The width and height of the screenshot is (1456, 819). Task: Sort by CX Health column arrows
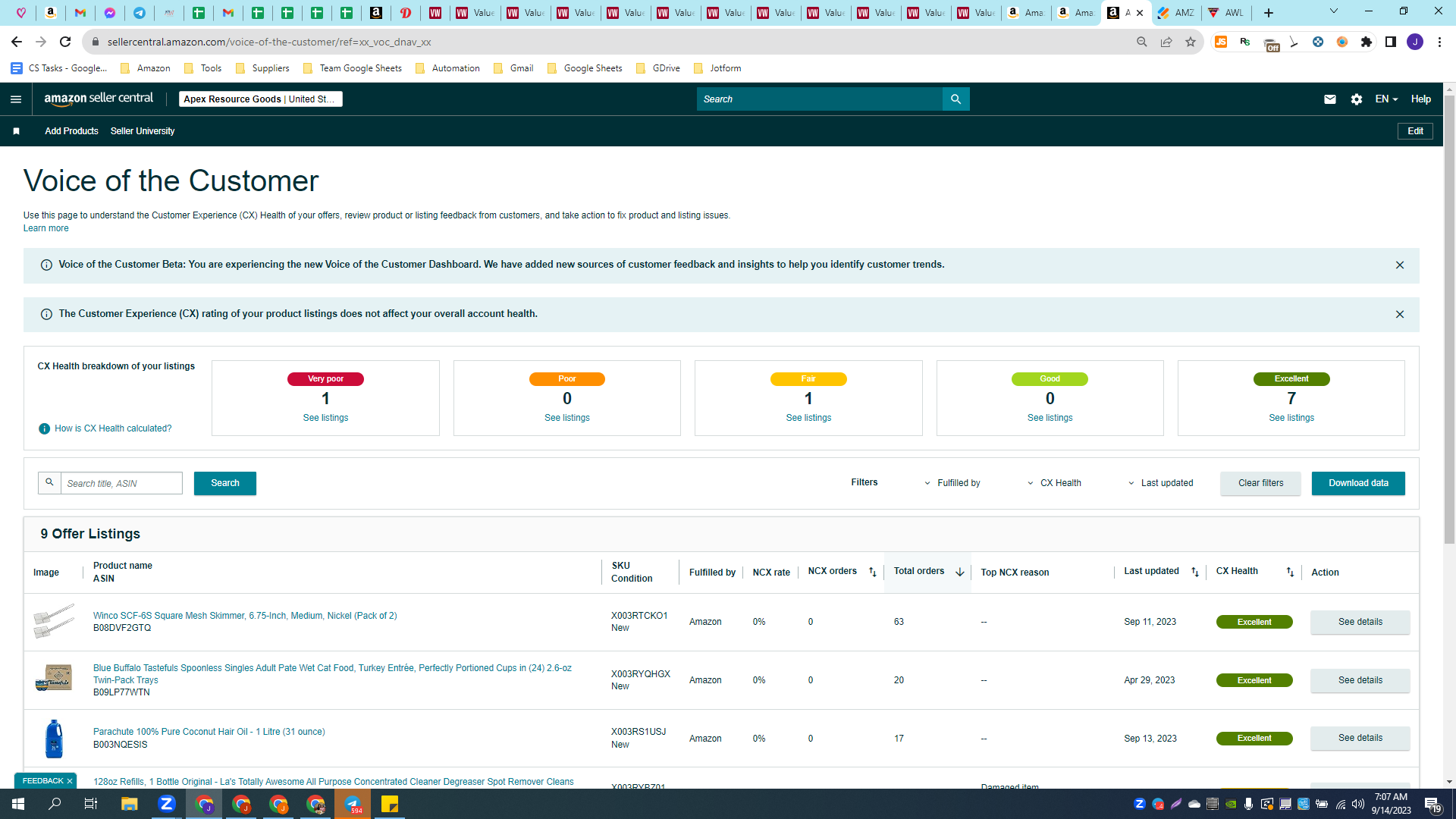1290,573
